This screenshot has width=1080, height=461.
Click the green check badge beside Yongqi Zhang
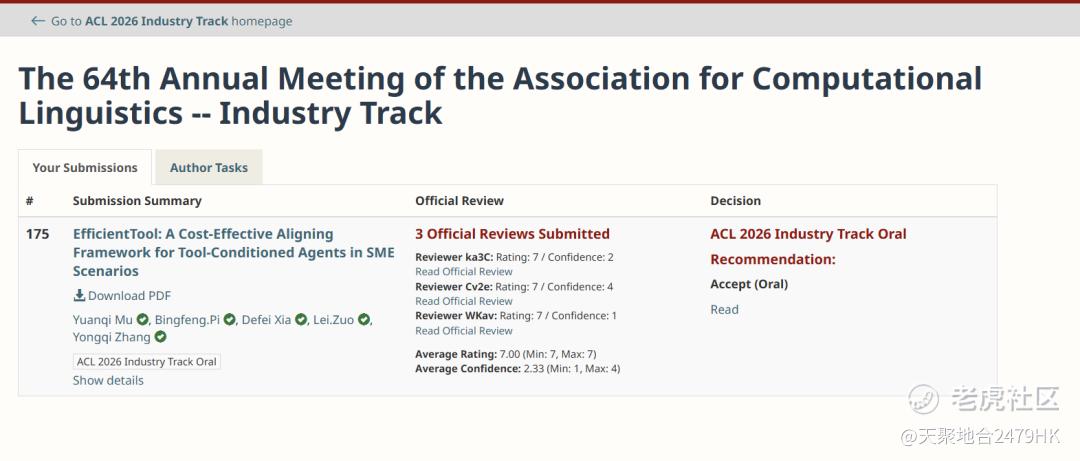click(161, 338)
